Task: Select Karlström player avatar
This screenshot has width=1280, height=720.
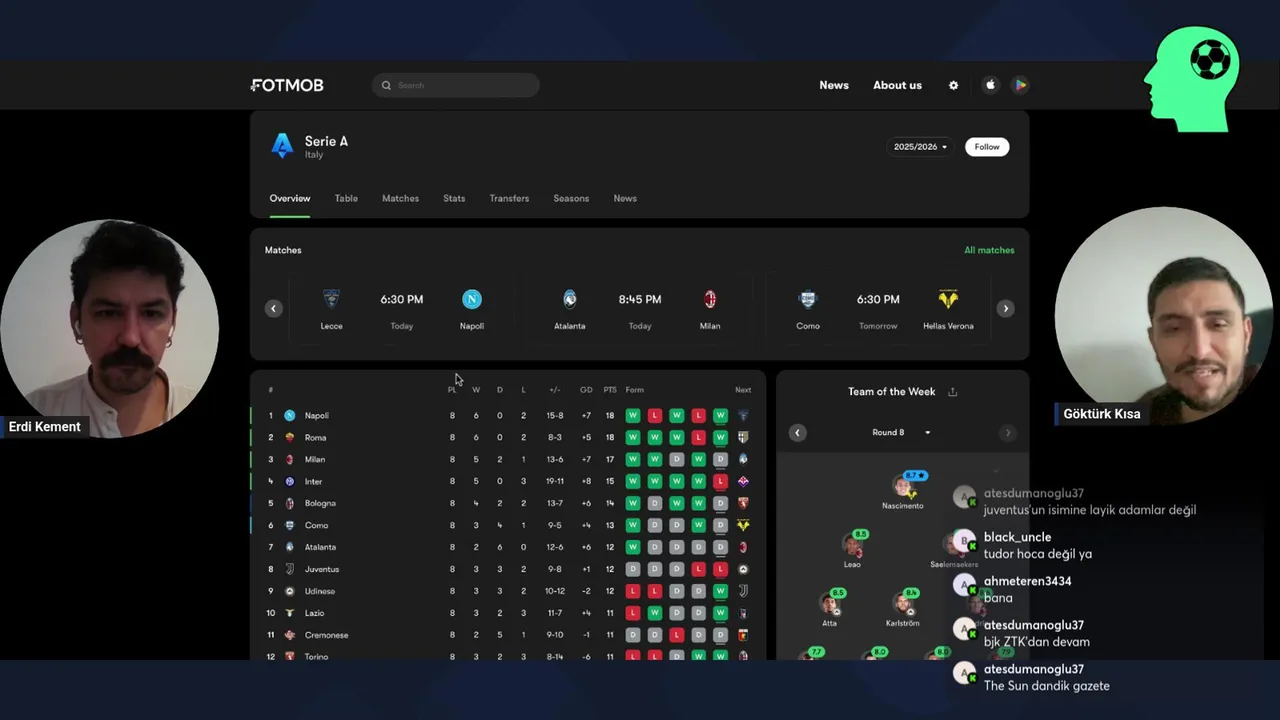Action: [x=902, y=604]
